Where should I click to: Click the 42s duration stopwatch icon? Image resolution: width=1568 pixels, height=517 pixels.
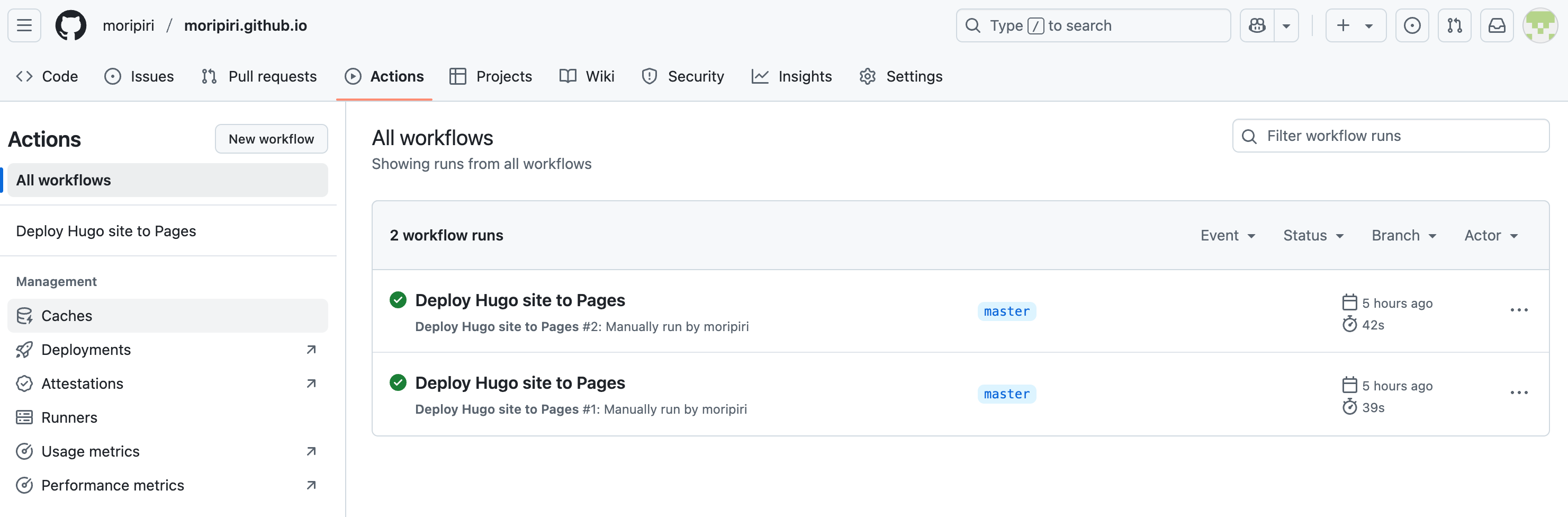tap(1349, 325)
